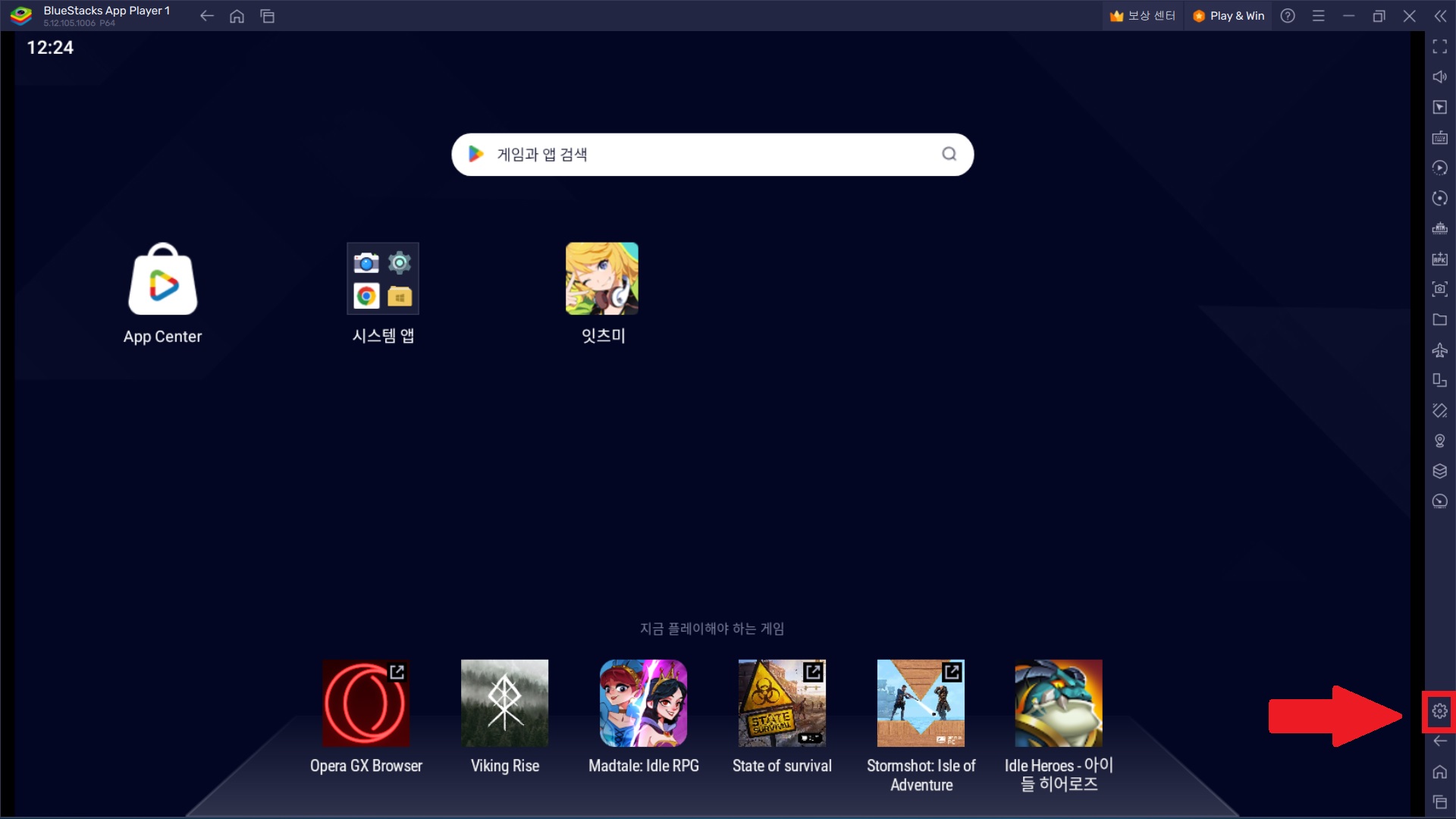The width and height of the screenshot is (1456, 819).
Task: Open the 시스템 앱 folder
Action: (x=383, y=278)
